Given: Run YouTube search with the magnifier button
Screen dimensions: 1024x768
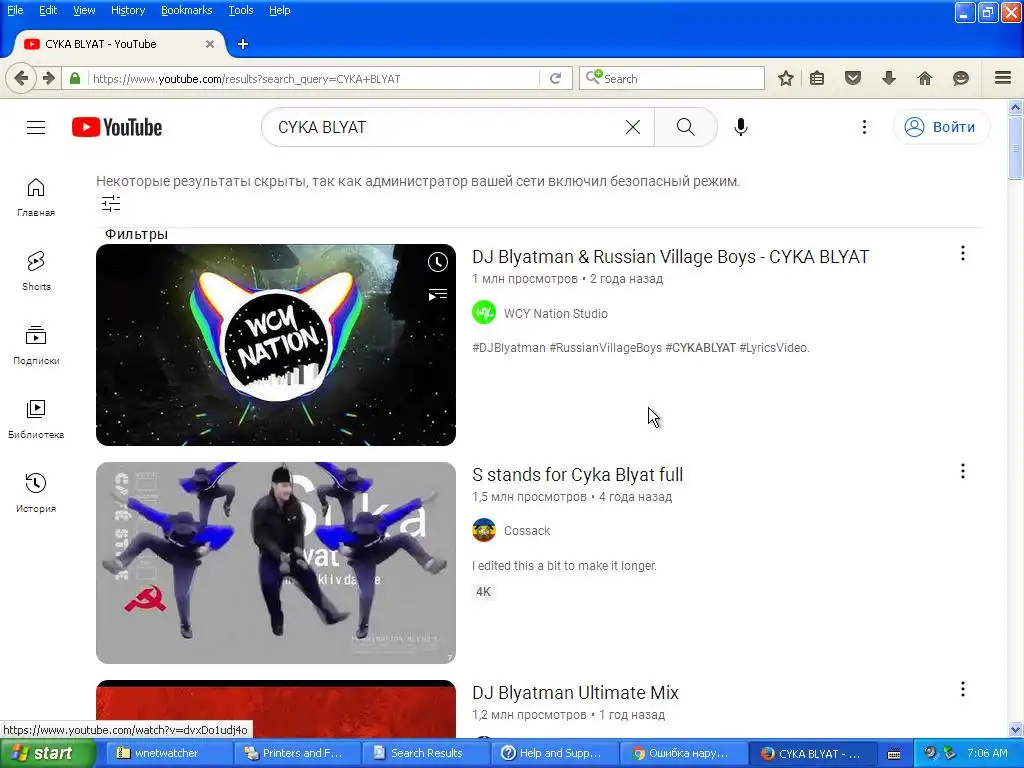Looking at the screenshot, I should coord(685,127).
